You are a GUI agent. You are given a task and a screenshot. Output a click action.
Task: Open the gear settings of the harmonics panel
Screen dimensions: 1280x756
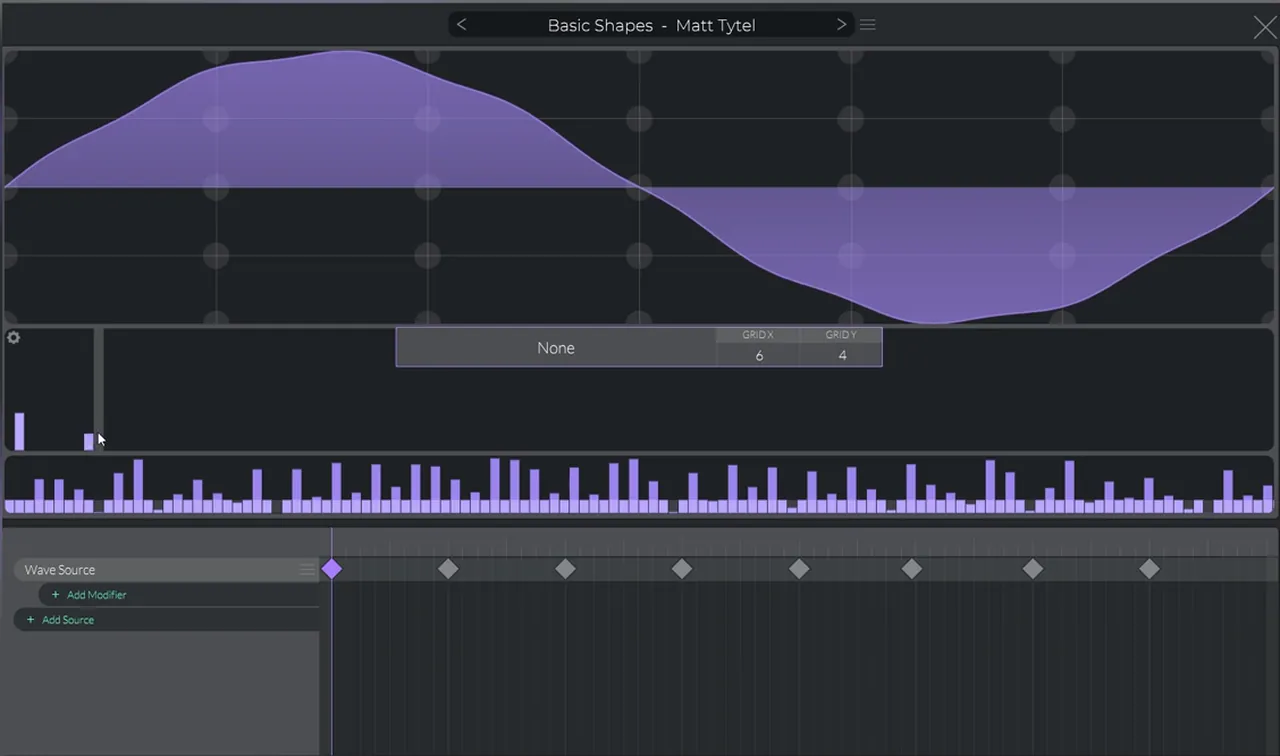tap(13, 338)
